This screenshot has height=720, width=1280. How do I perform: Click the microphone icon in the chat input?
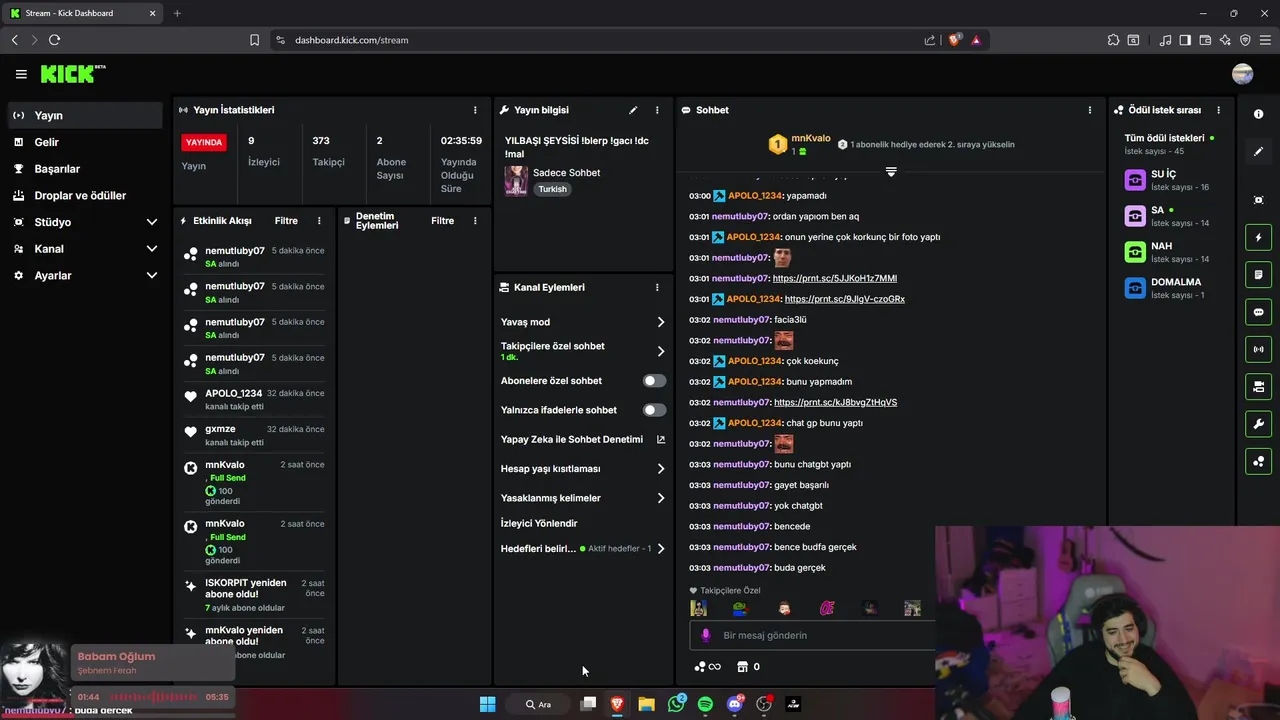coord(706,635)
